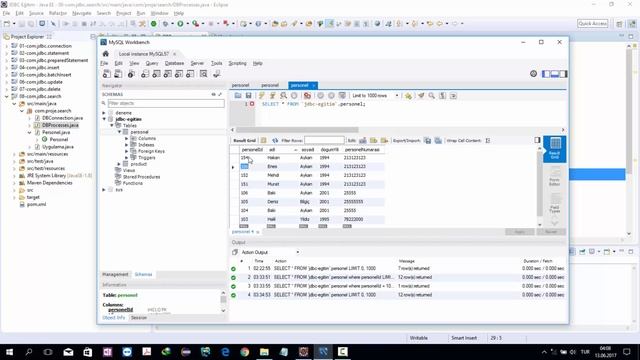Open Chrome from the Windows taskbar
Screen dimensions: 640x360
(244, 352)
